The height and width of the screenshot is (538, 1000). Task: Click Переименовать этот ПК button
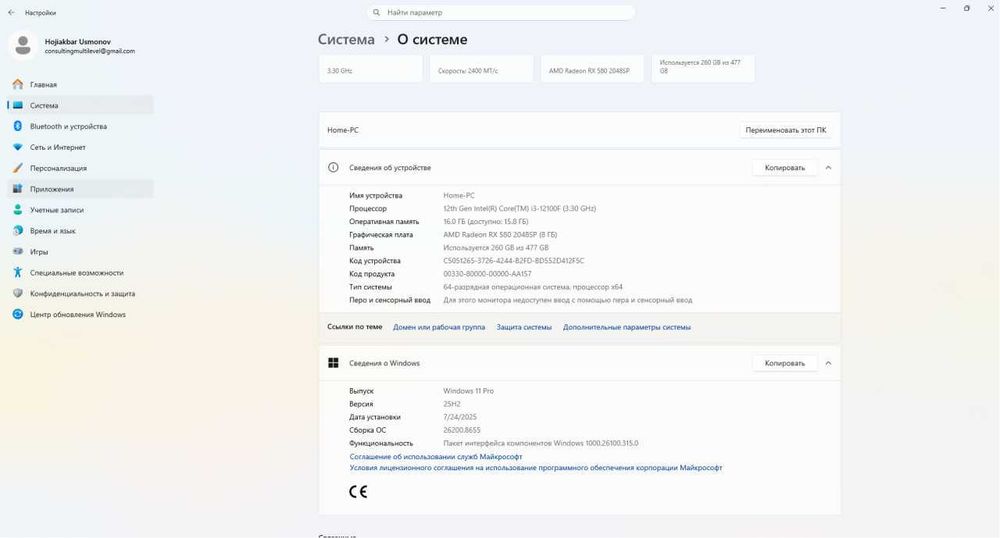786,130
